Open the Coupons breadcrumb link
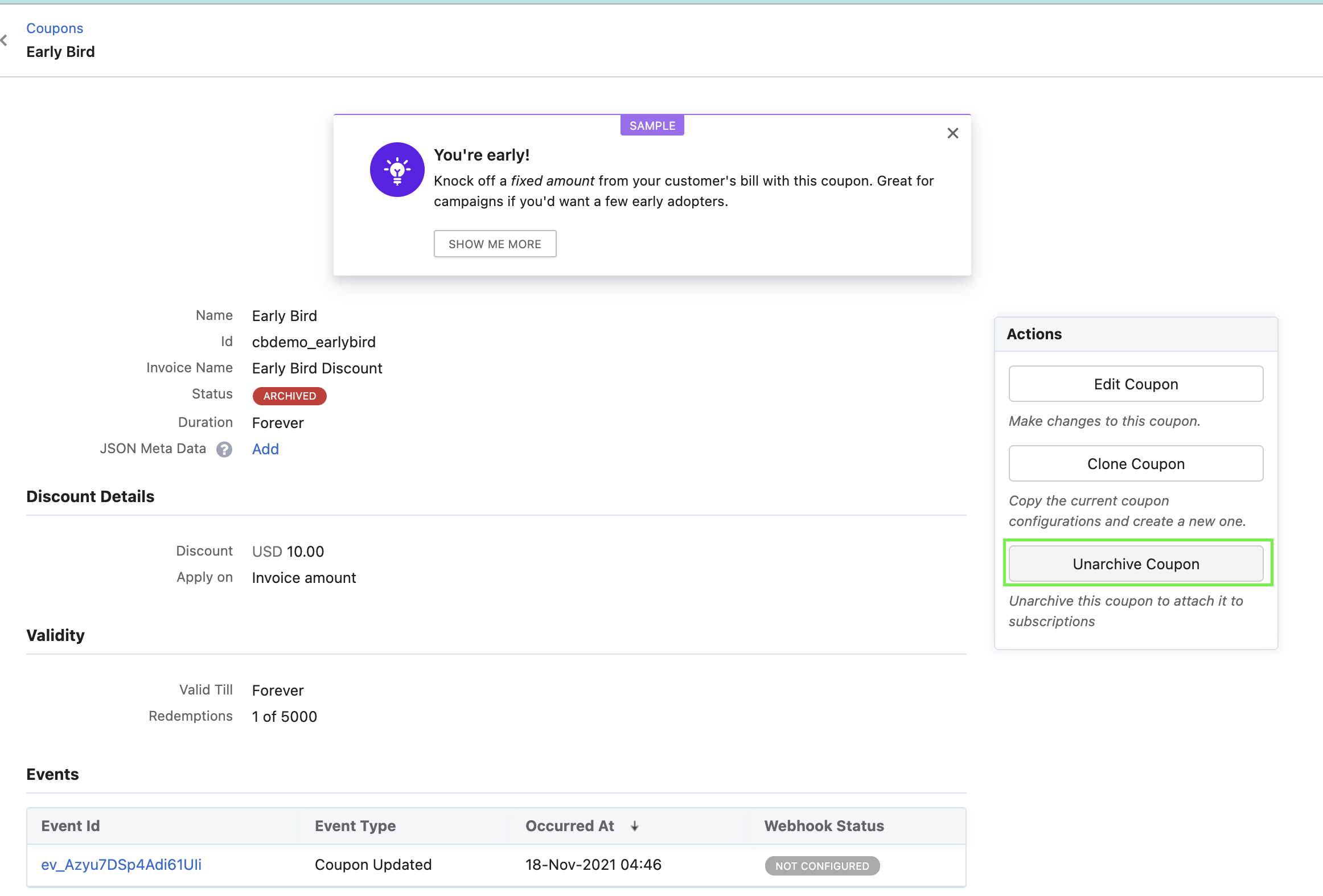Viewport: 1323px width, 896px height. (55, 27)
